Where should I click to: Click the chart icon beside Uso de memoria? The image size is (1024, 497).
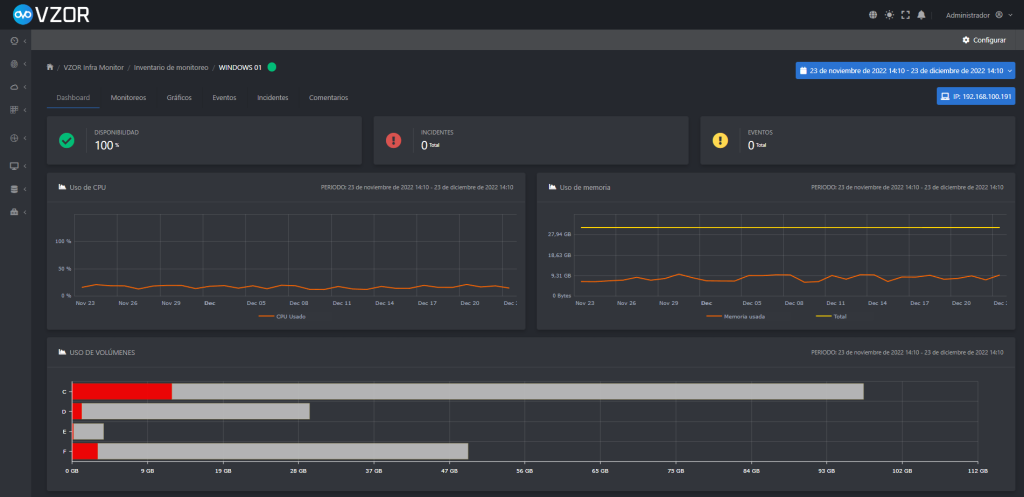[552, 187]
